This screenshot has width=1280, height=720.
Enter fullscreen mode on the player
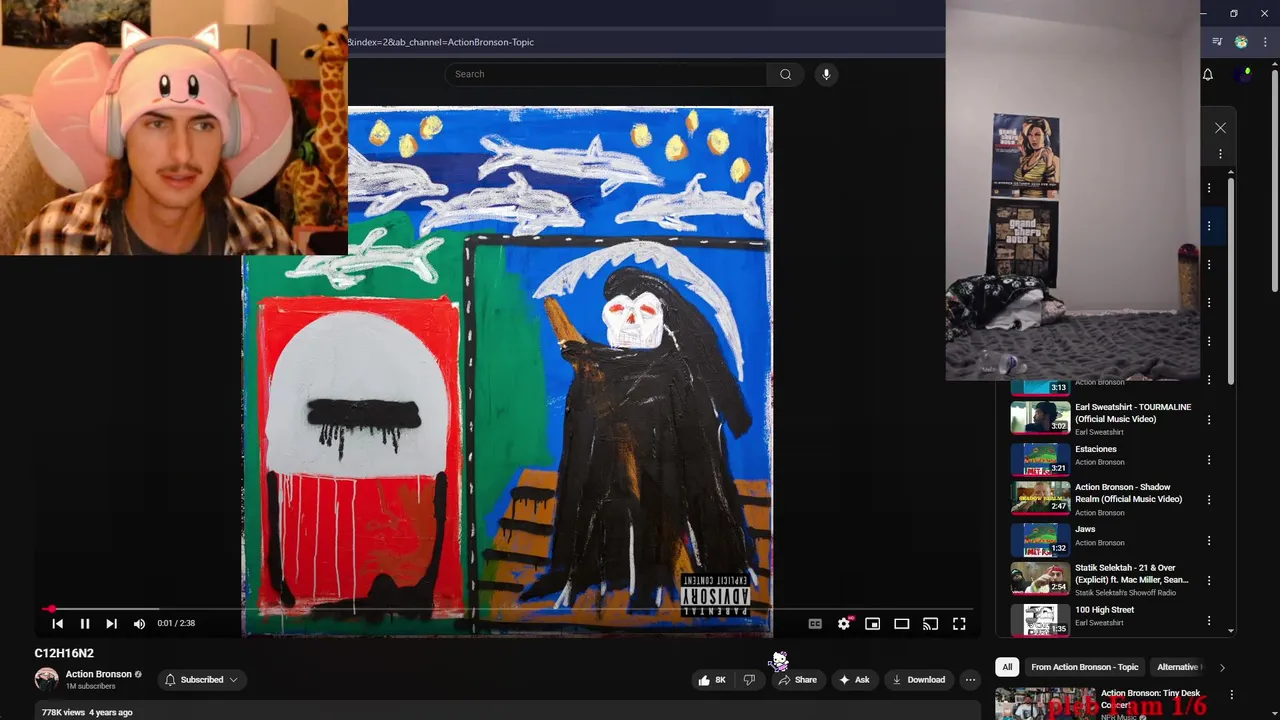coord(959,623)
